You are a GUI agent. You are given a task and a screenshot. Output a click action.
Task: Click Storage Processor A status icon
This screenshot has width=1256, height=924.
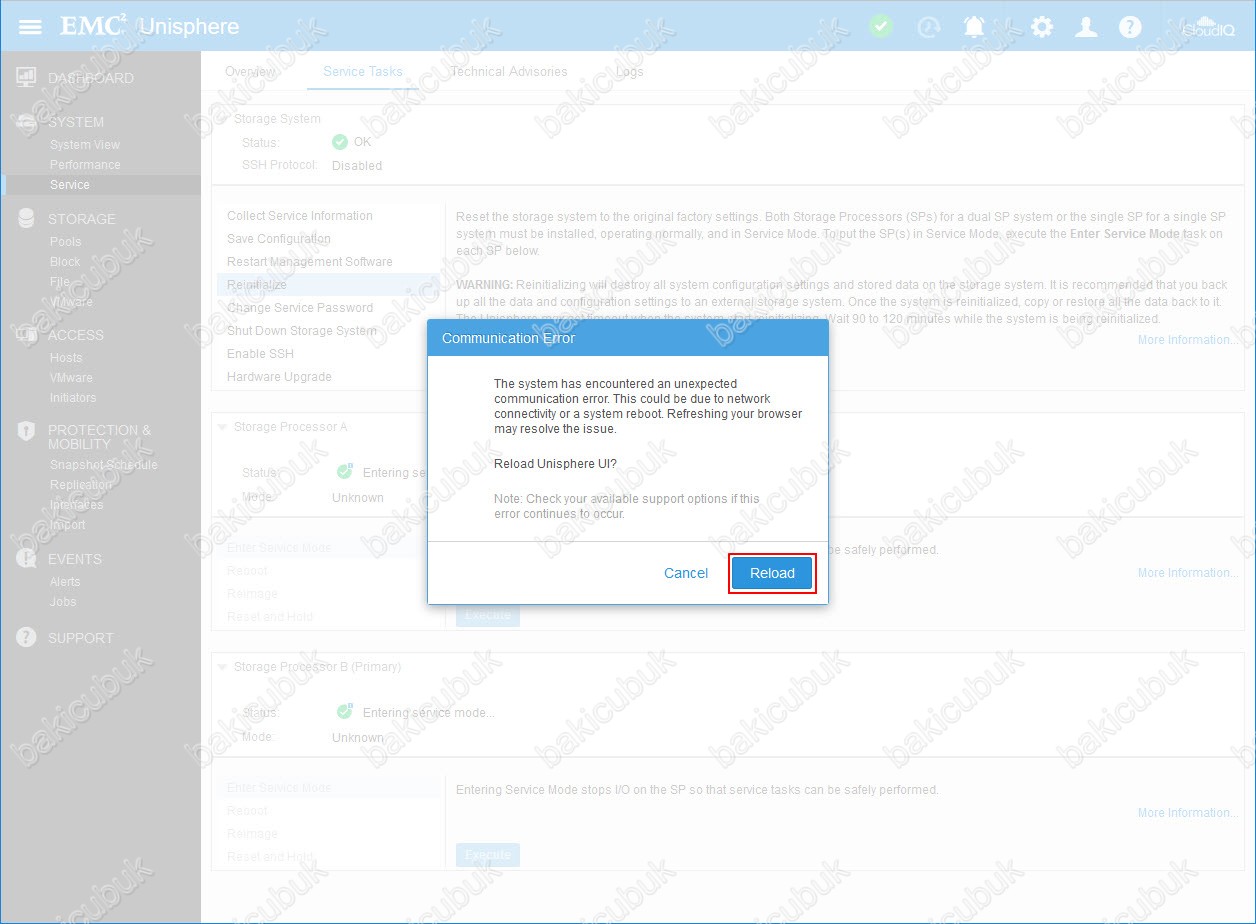click(x=345, y=472)
